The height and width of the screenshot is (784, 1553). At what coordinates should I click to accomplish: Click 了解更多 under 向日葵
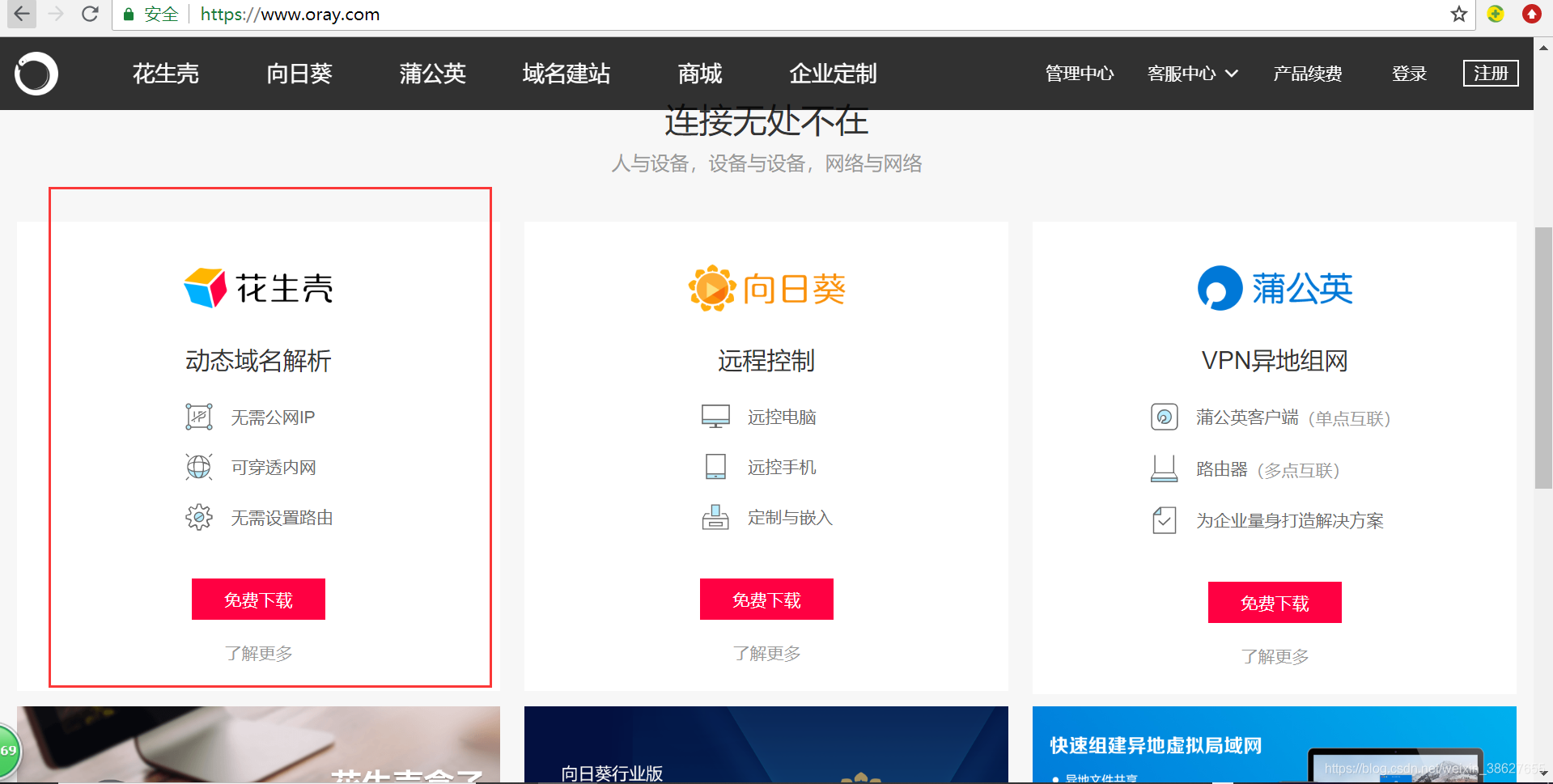pyautogui.click(x=766, y=653)
